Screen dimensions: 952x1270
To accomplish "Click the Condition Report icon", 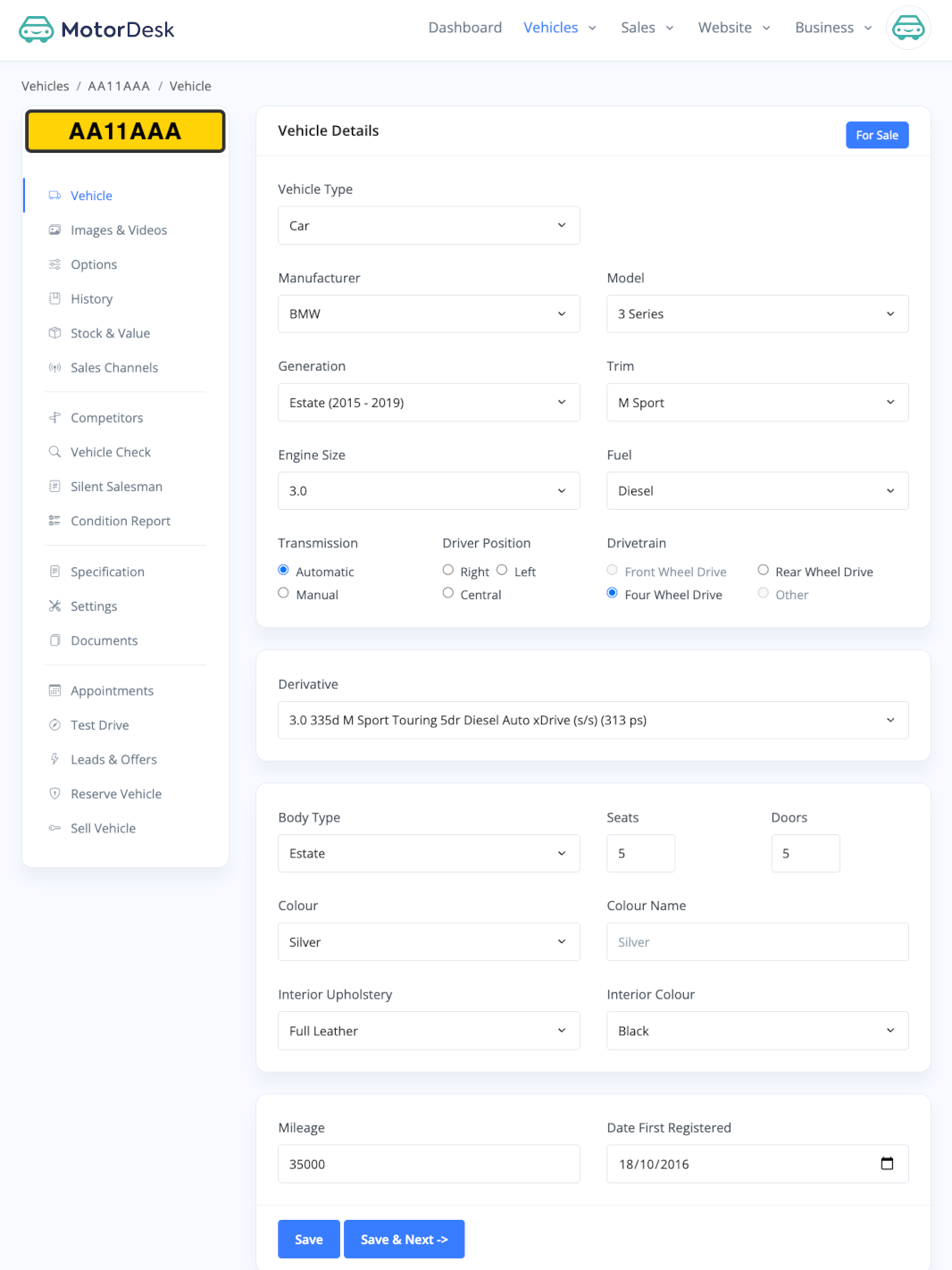I will 54,521.
